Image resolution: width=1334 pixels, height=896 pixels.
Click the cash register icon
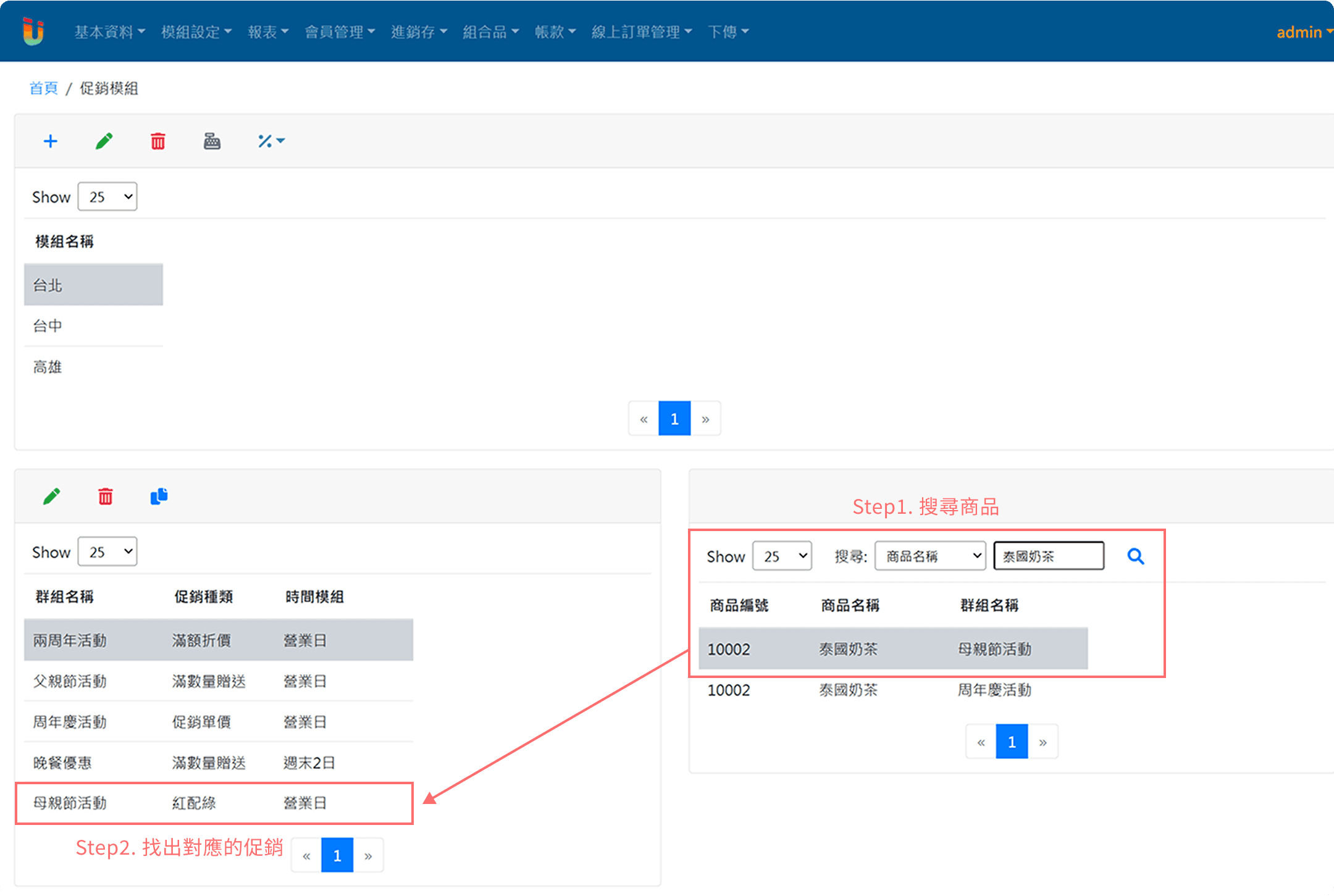coord(212,141)
